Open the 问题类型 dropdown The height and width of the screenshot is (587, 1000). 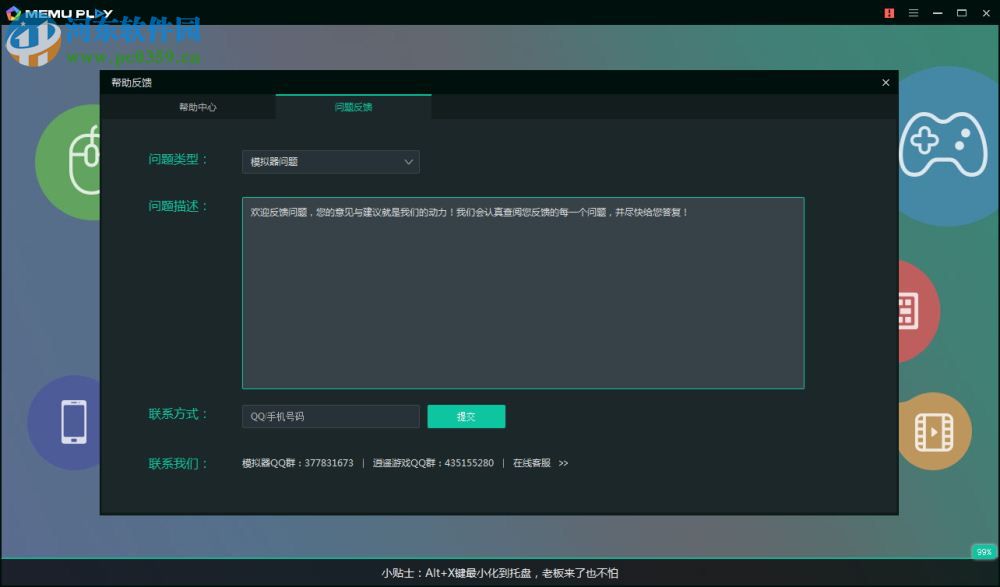408,161
